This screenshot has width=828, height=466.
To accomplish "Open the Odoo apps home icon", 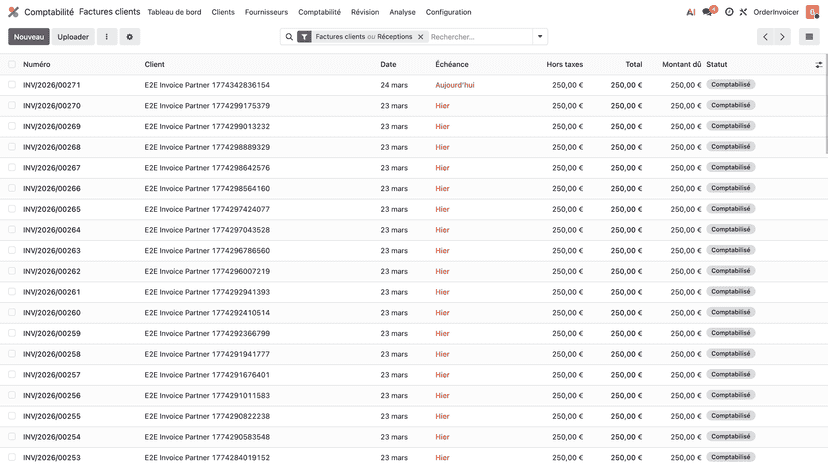I will pos(14,12).
